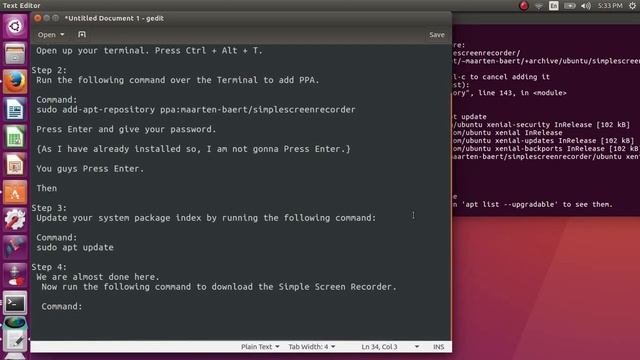Open the system session gear menu
The image size is (640, 360).
[632, 6]
